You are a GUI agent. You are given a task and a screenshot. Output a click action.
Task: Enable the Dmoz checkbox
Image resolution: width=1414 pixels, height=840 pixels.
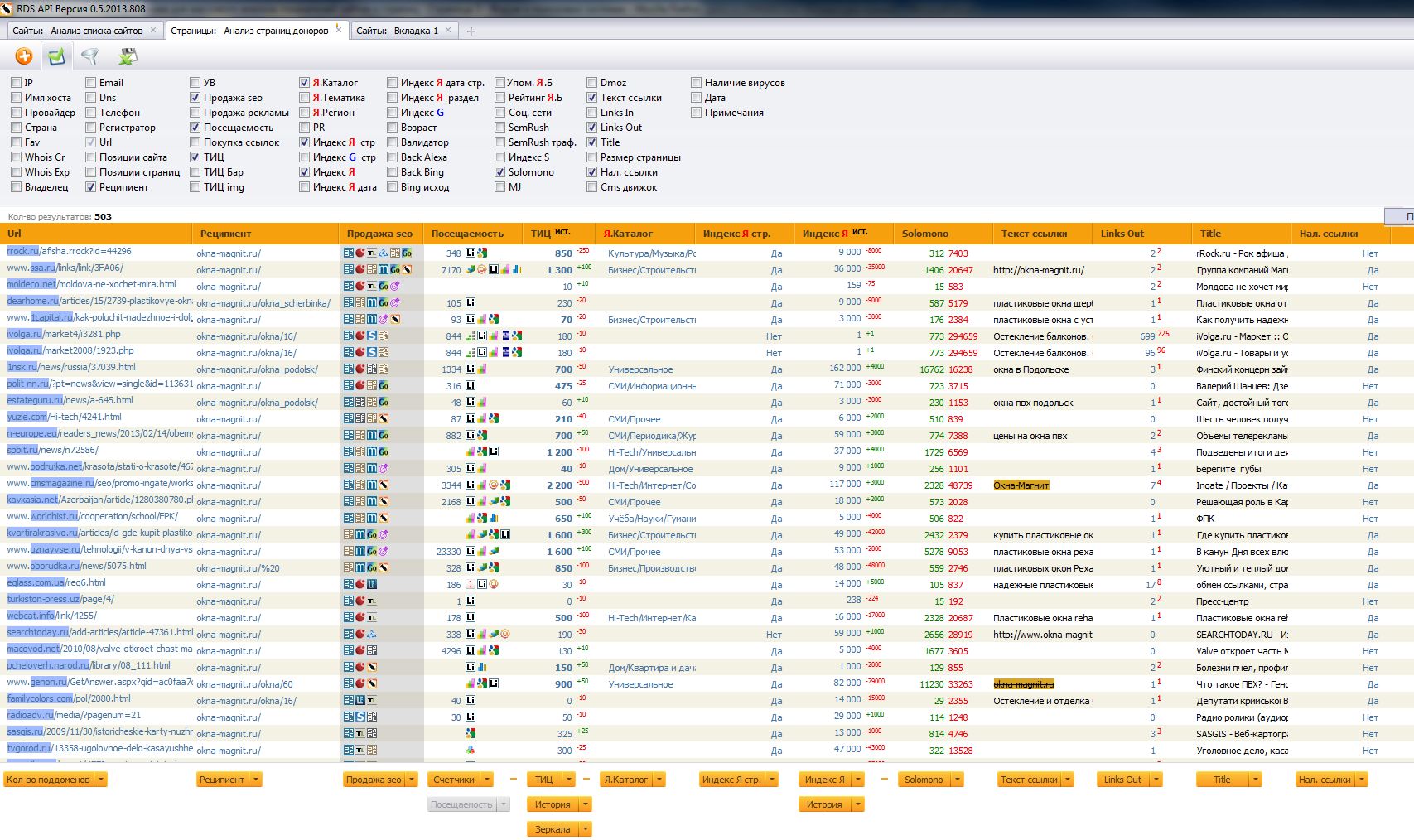591,83
